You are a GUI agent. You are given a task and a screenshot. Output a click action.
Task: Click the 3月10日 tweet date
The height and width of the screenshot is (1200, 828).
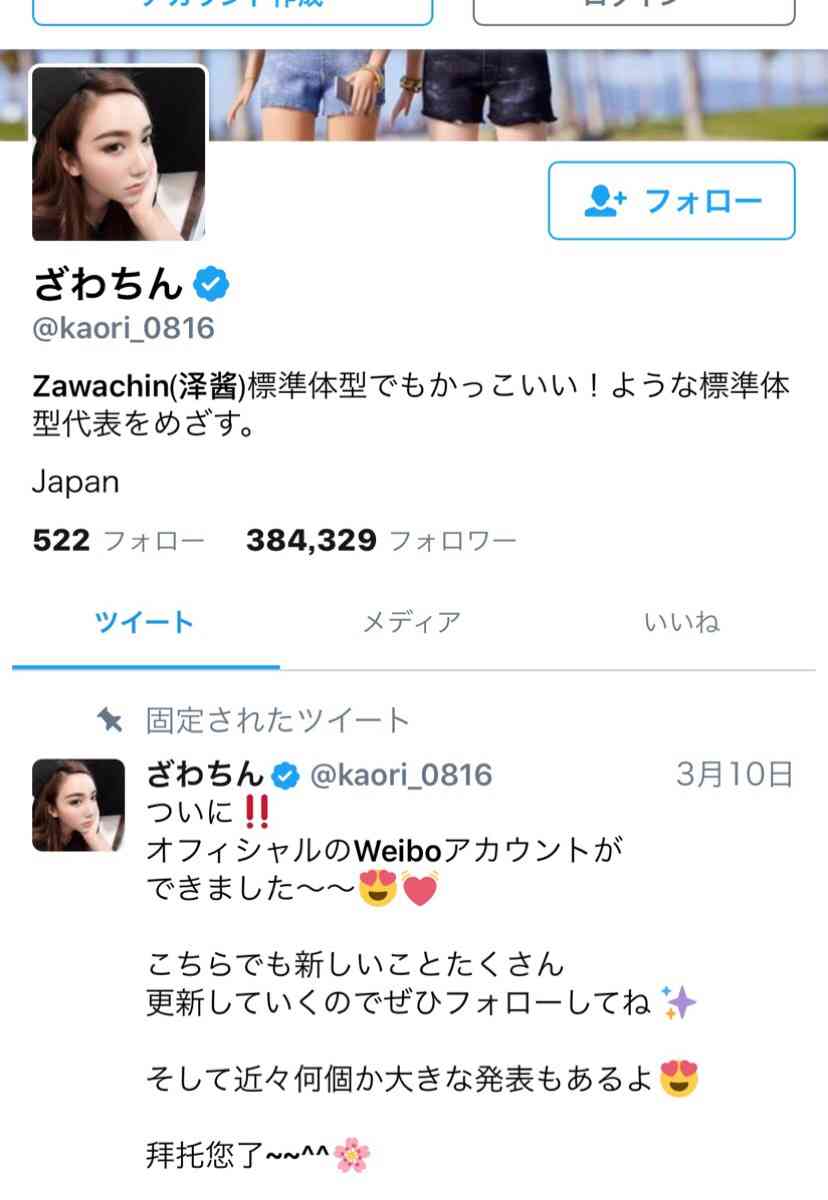click(734, 775)
